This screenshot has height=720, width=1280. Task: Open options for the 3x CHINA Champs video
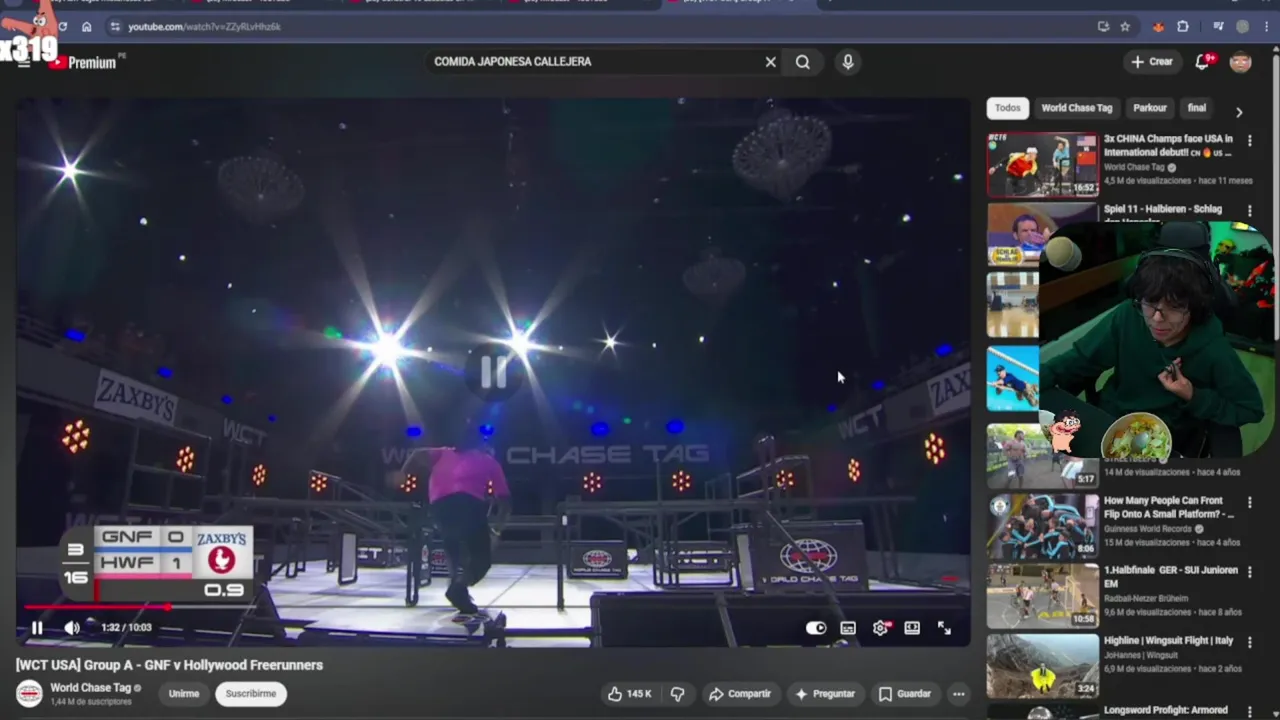(1249, 141)
